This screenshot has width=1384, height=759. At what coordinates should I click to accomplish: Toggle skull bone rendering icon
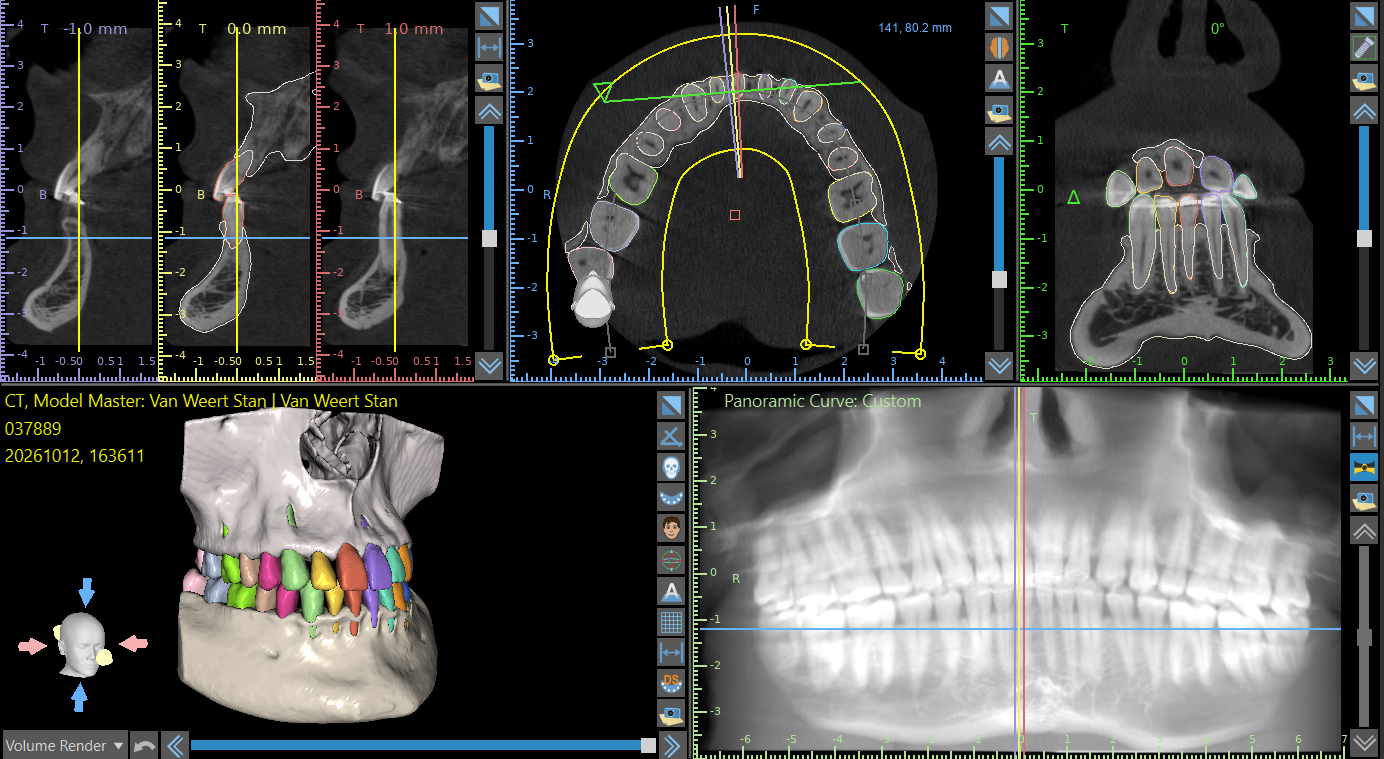coord(671,466)
